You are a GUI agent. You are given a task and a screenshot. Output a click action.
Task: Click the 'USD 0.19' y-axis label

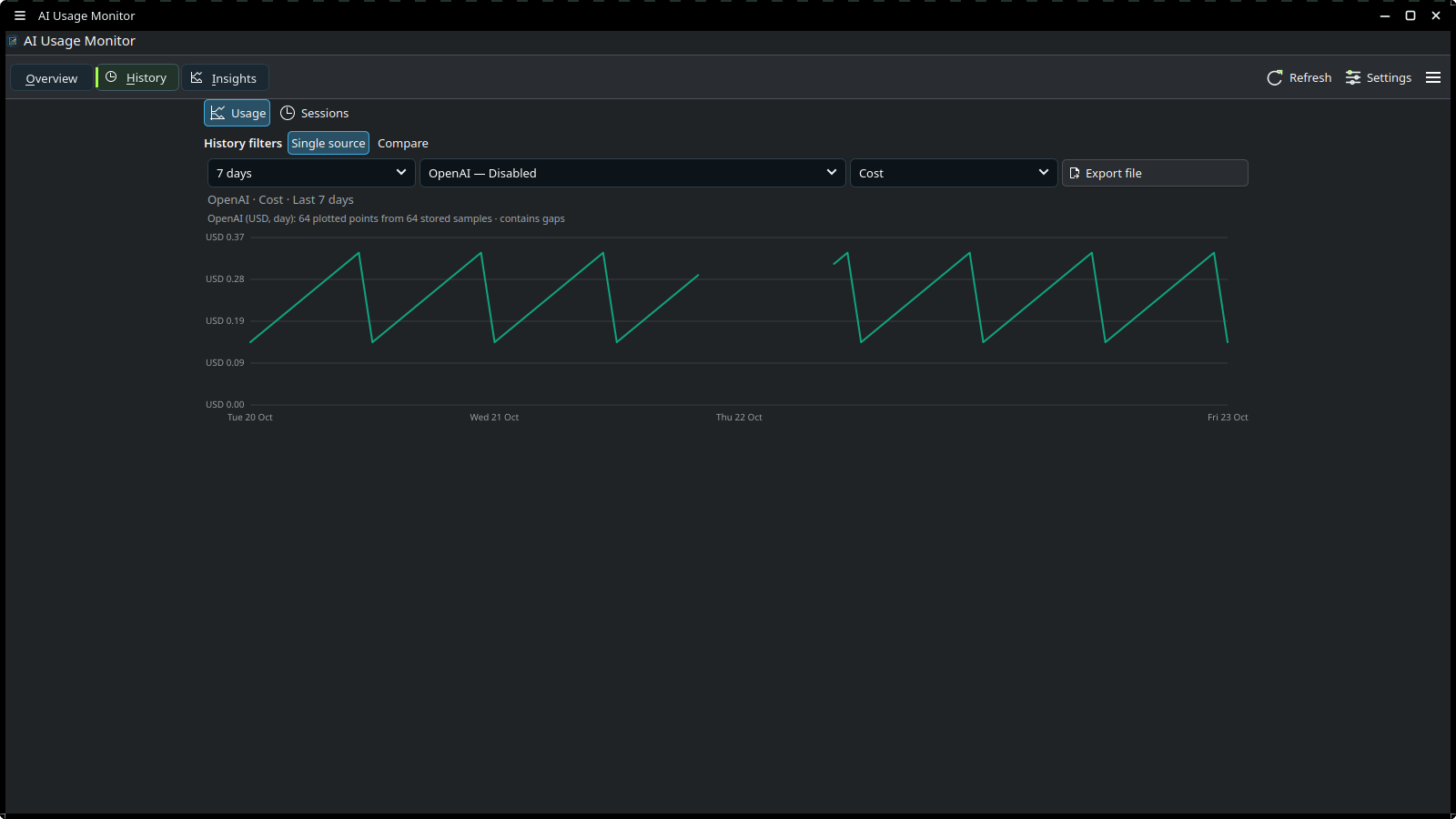225,321
